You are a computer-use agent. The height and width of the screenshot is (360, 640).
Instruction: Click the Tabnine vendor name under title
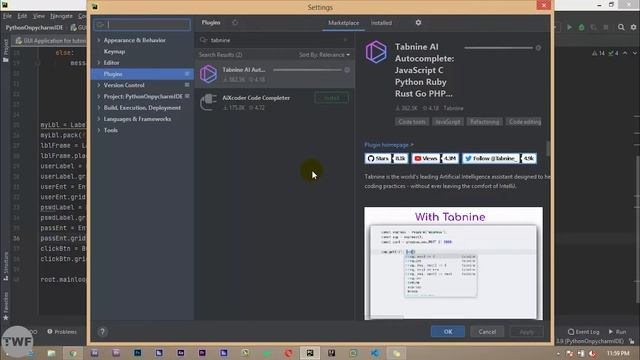tap(453, 108)
